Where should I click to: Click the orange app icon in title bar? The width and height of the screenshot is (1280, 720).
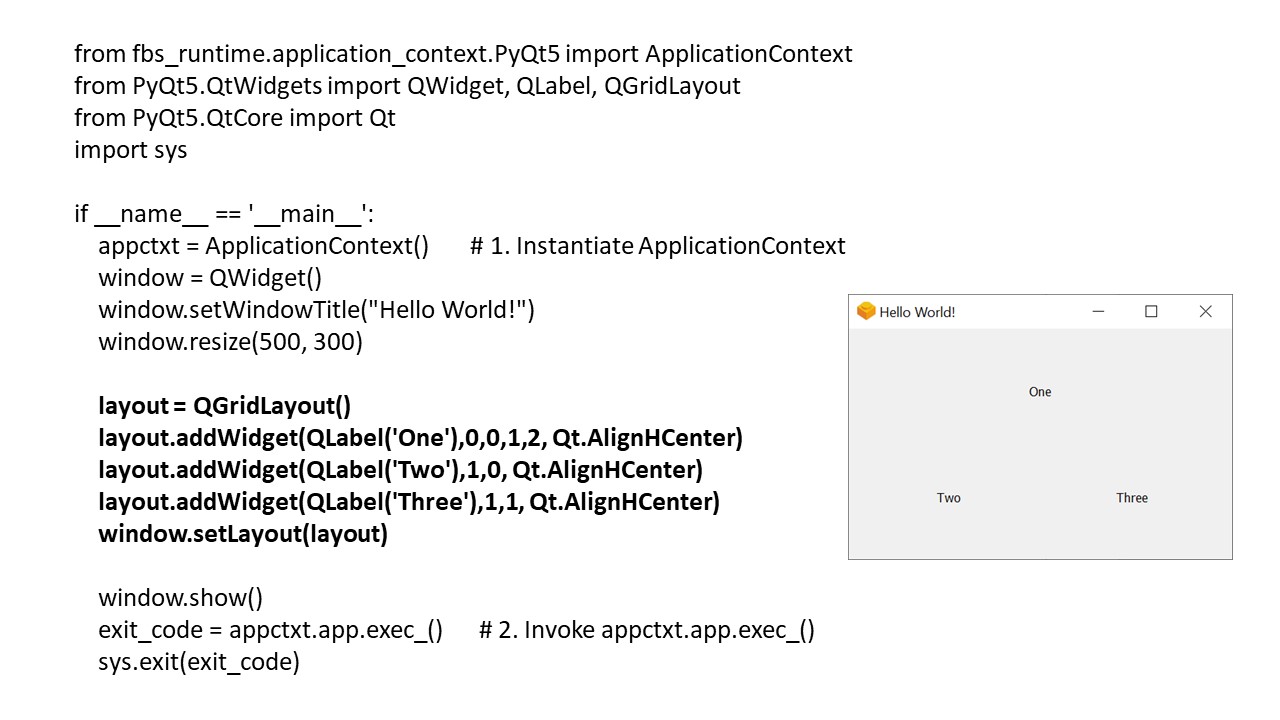[866, 312]
